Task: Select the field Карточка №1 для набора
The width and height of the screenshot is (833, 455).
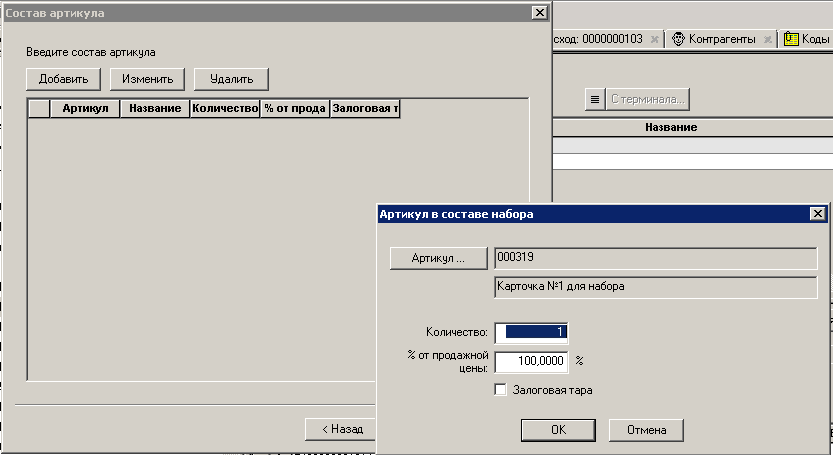Action: click(656, 287)
